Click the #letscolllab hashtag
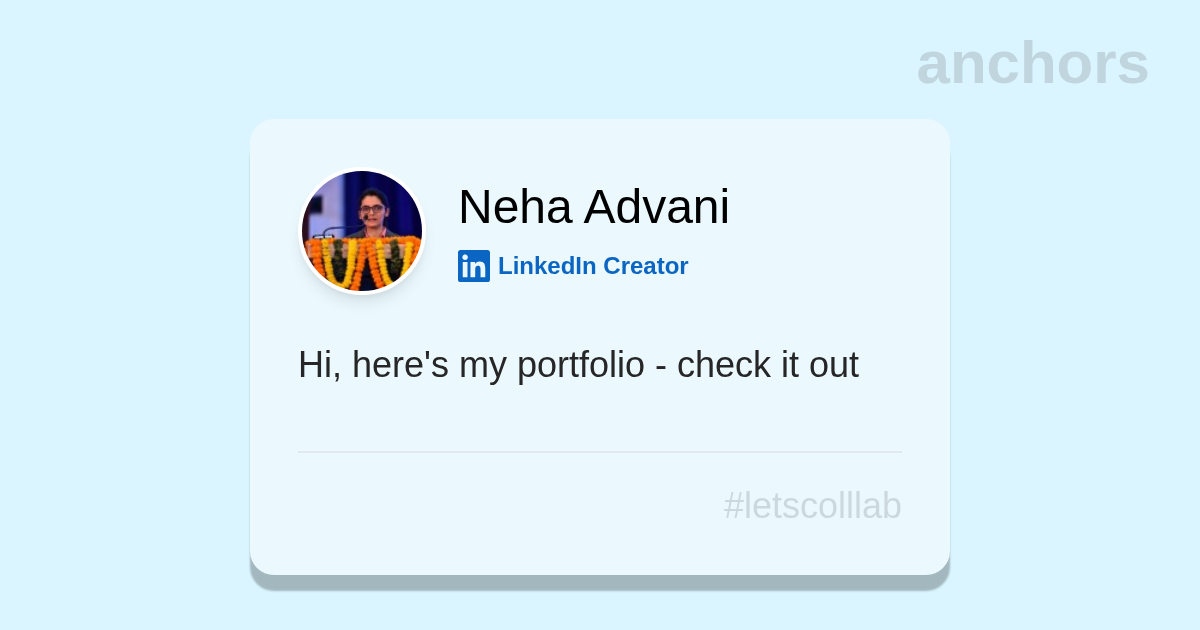Viewport: 1200px width, 630px height. [812, 506]
